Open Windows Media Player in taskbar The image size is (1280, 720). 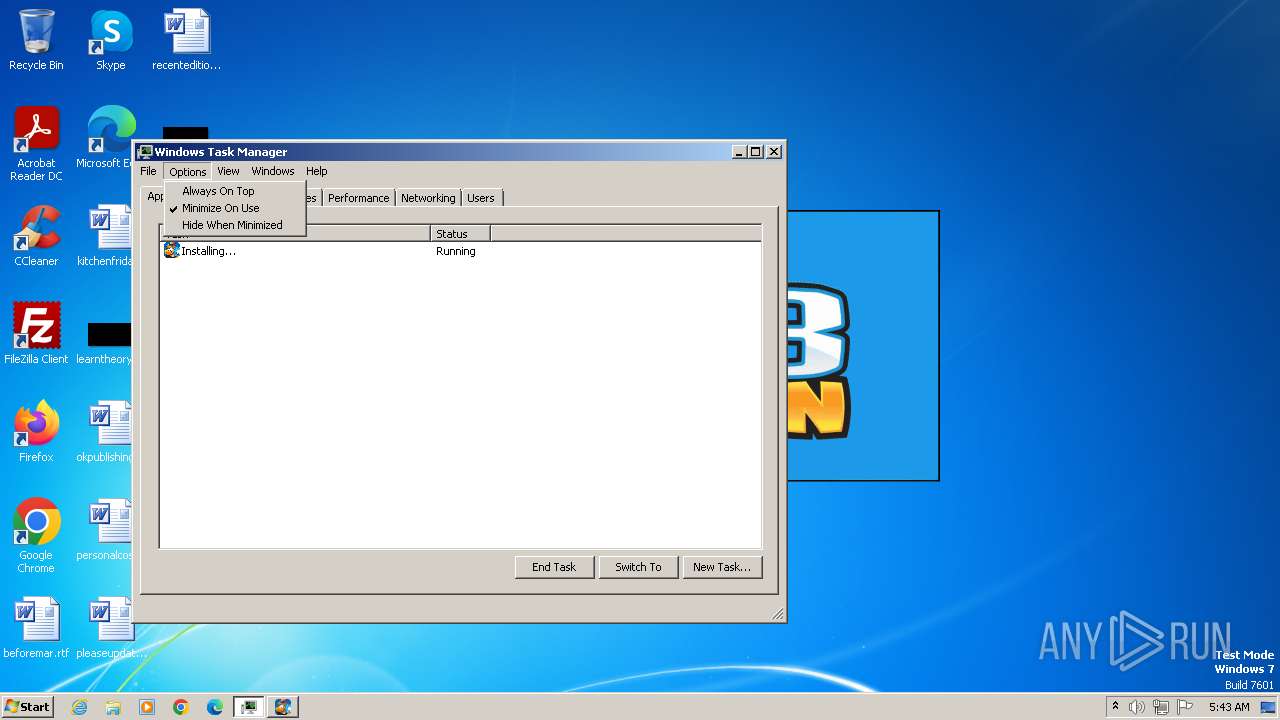pyautogui.click(x=147, y=707)
